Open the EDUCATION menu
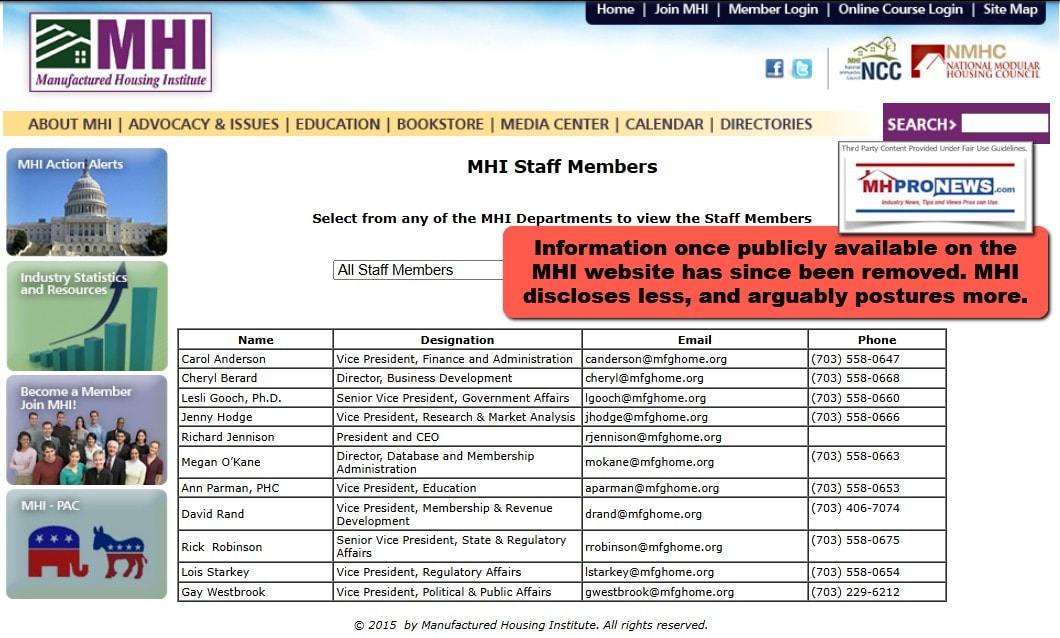 tap(337, 124)
